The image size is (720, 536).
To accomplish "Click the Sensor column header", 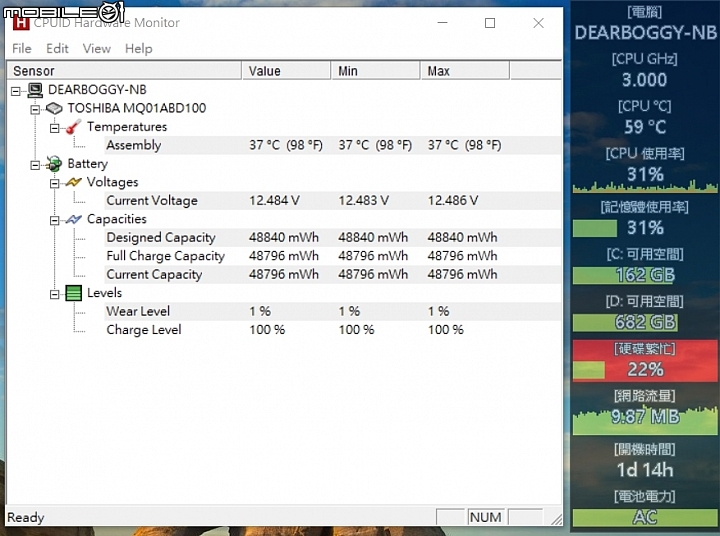I will (124, 71).
